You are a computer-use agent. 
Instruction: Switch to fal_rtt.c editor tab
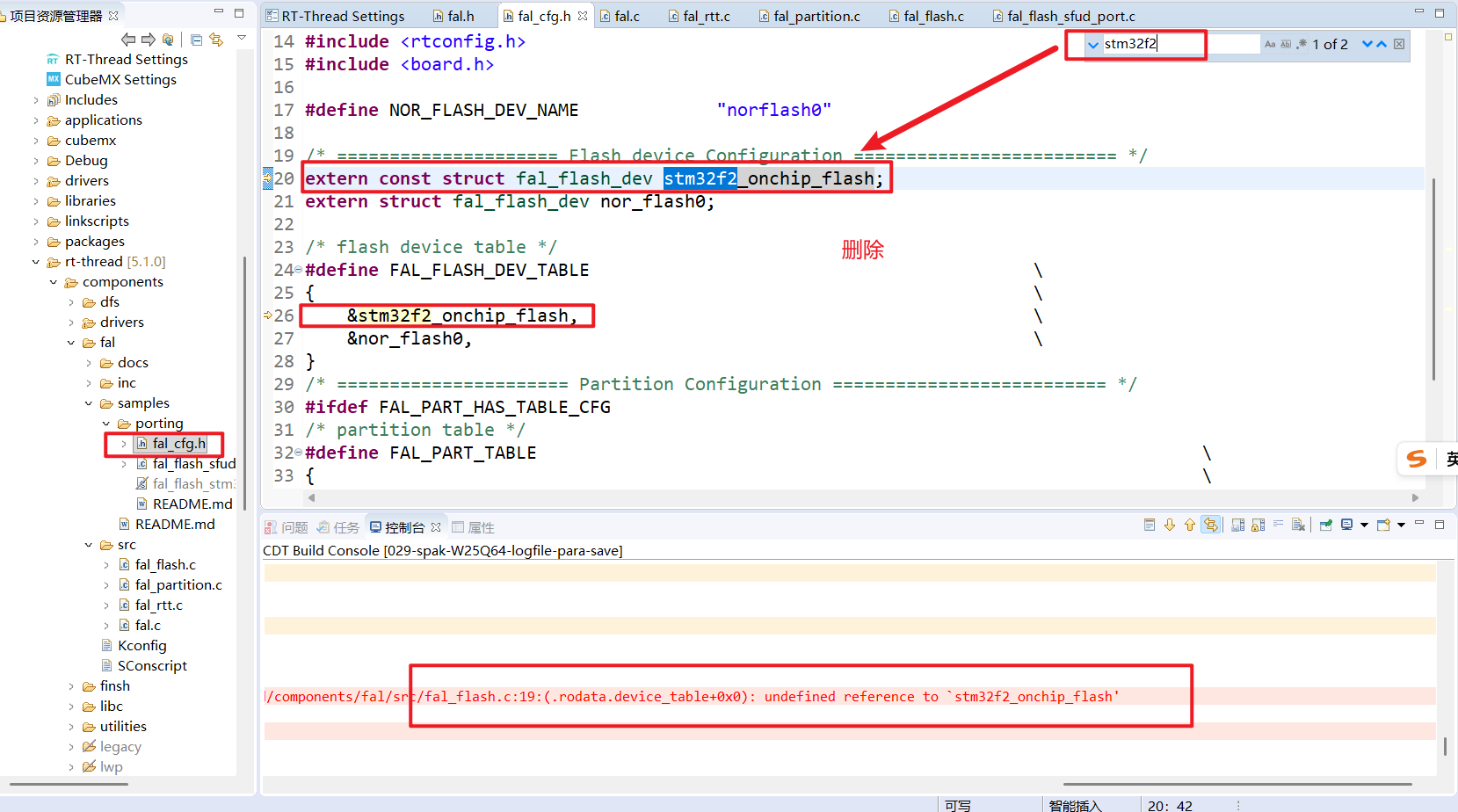click(x=700, y=16)
